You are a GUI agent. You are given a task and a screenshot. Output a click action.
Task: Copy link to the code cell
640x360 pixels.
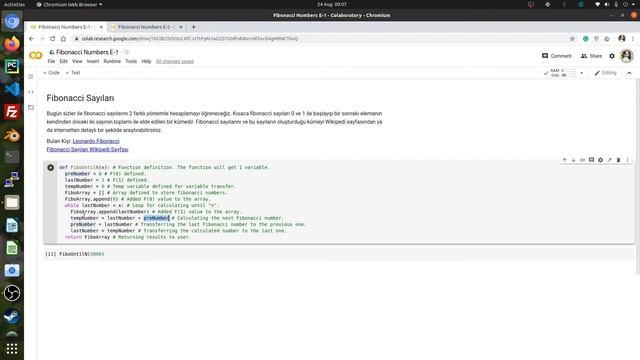[582, 160]
